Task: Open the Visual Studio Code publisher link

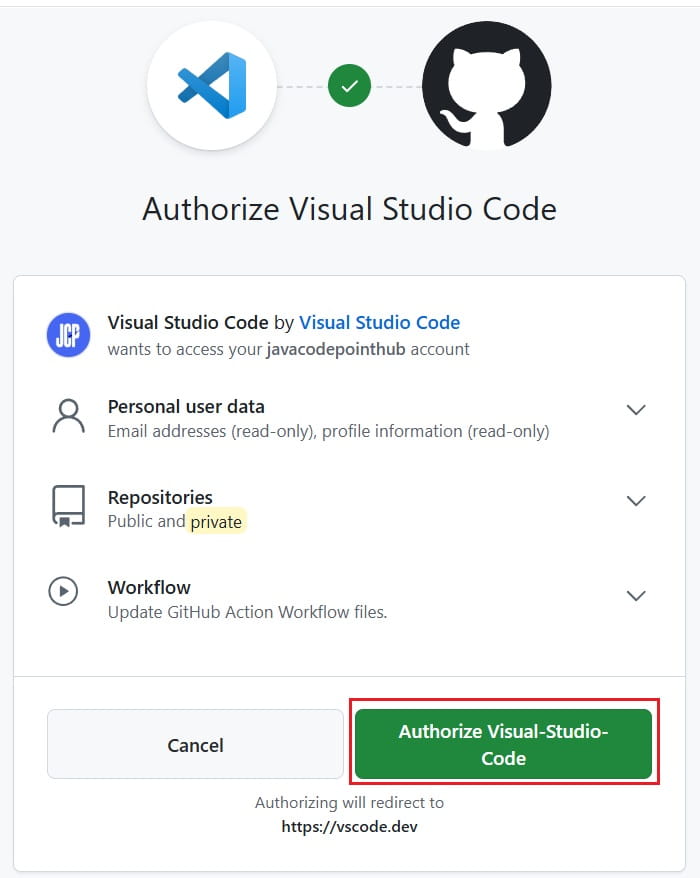Action: 379,322
